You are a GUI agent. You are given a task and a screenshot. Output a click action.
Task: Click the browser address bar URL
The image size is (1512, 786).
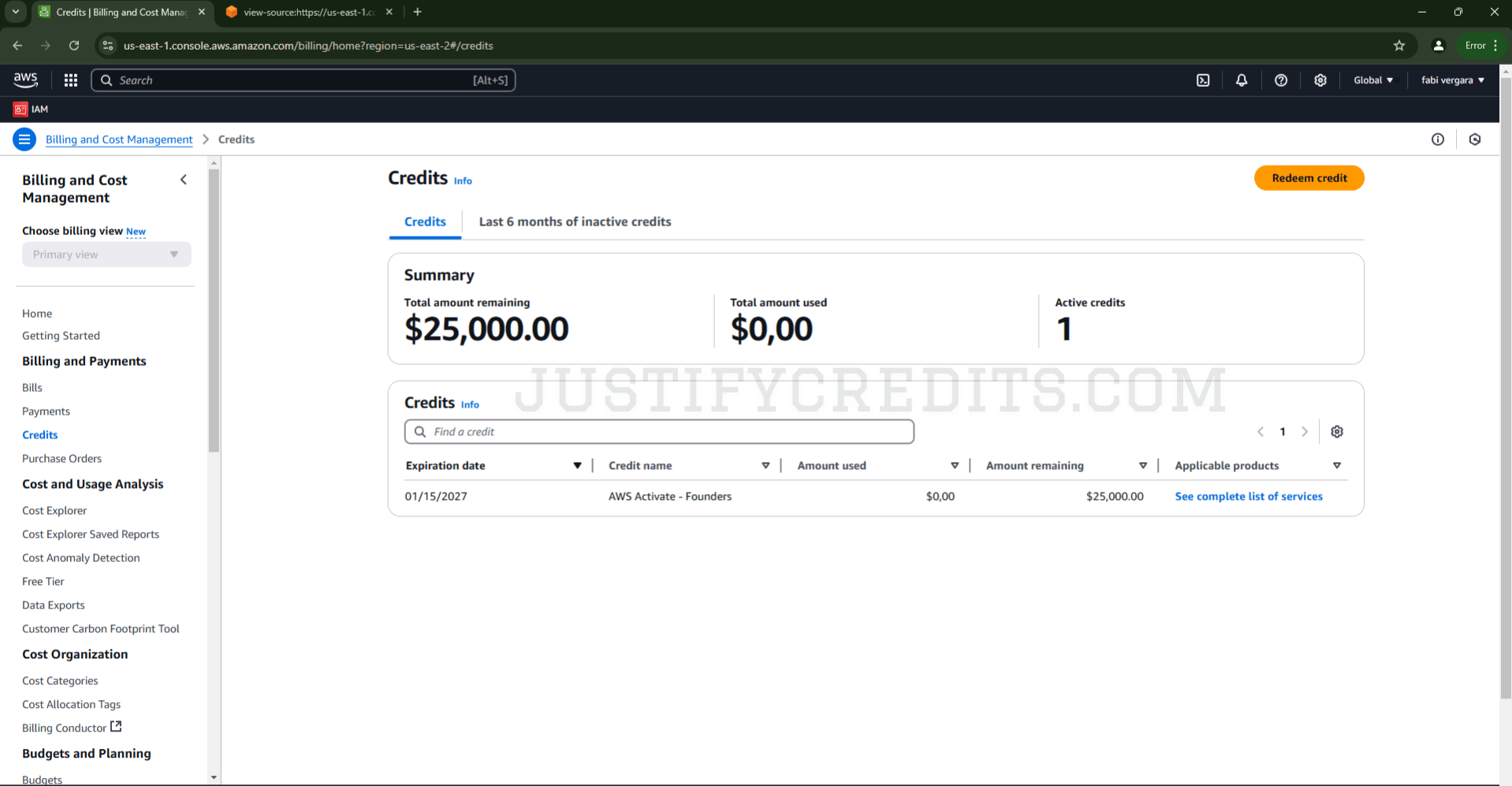pos(308,46)
